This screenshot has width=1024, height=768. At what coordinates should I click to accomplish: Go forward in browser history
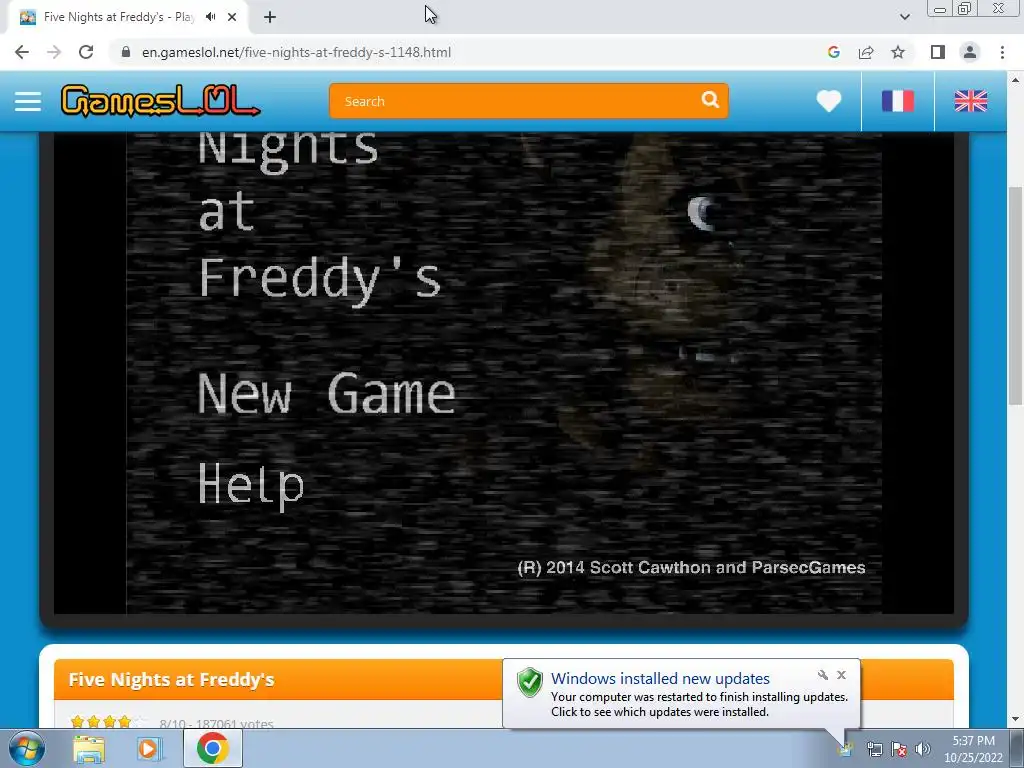54,52
